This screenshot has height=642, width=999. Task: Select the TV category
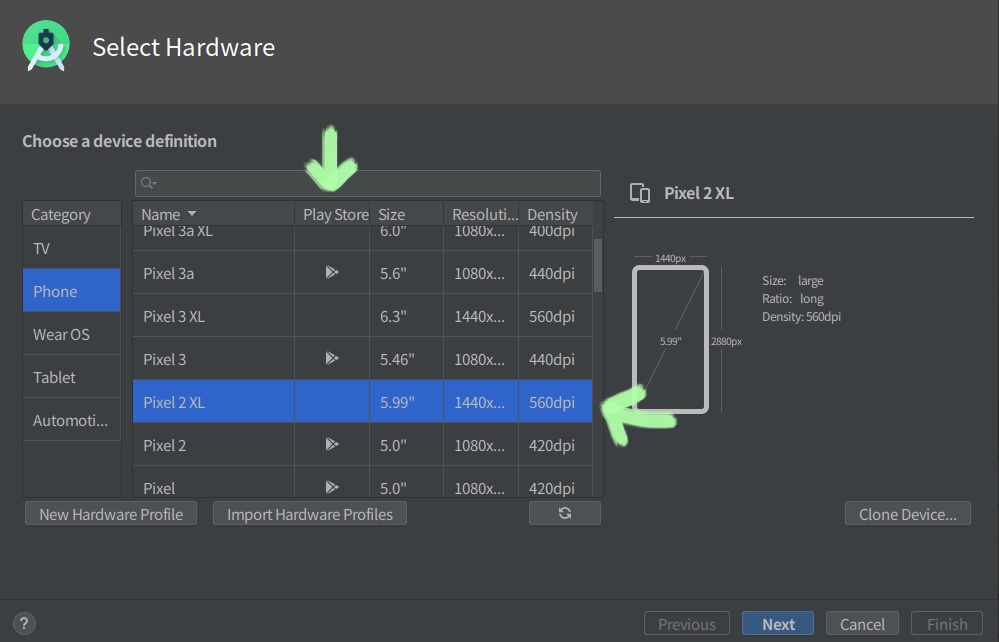[x=71, y=248]
